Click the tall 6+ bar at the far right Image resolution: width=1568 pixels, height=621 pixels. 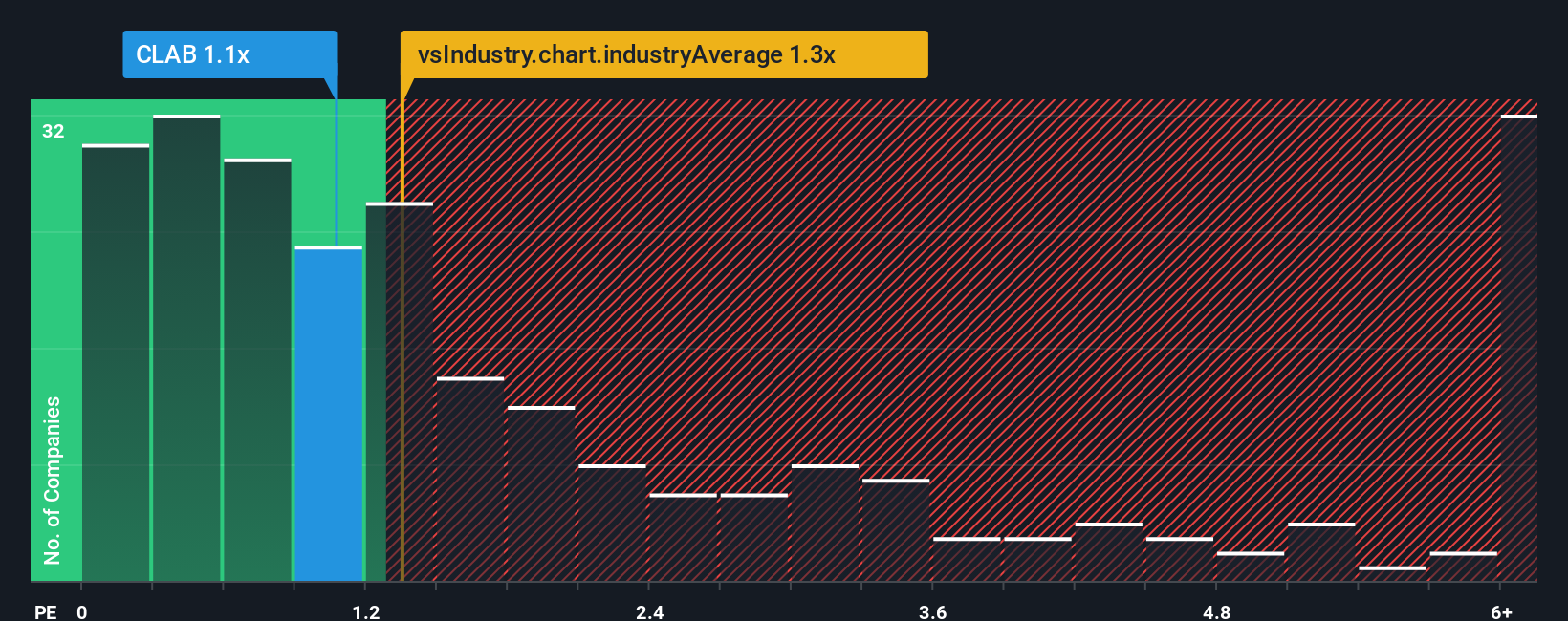point(1519,348)
